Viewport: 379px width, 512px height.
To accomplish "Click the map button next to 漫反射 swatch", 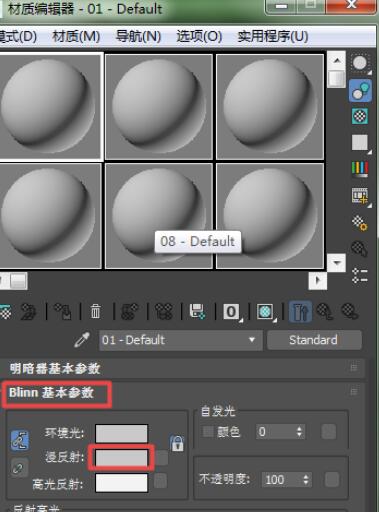I will coord(162,458).
